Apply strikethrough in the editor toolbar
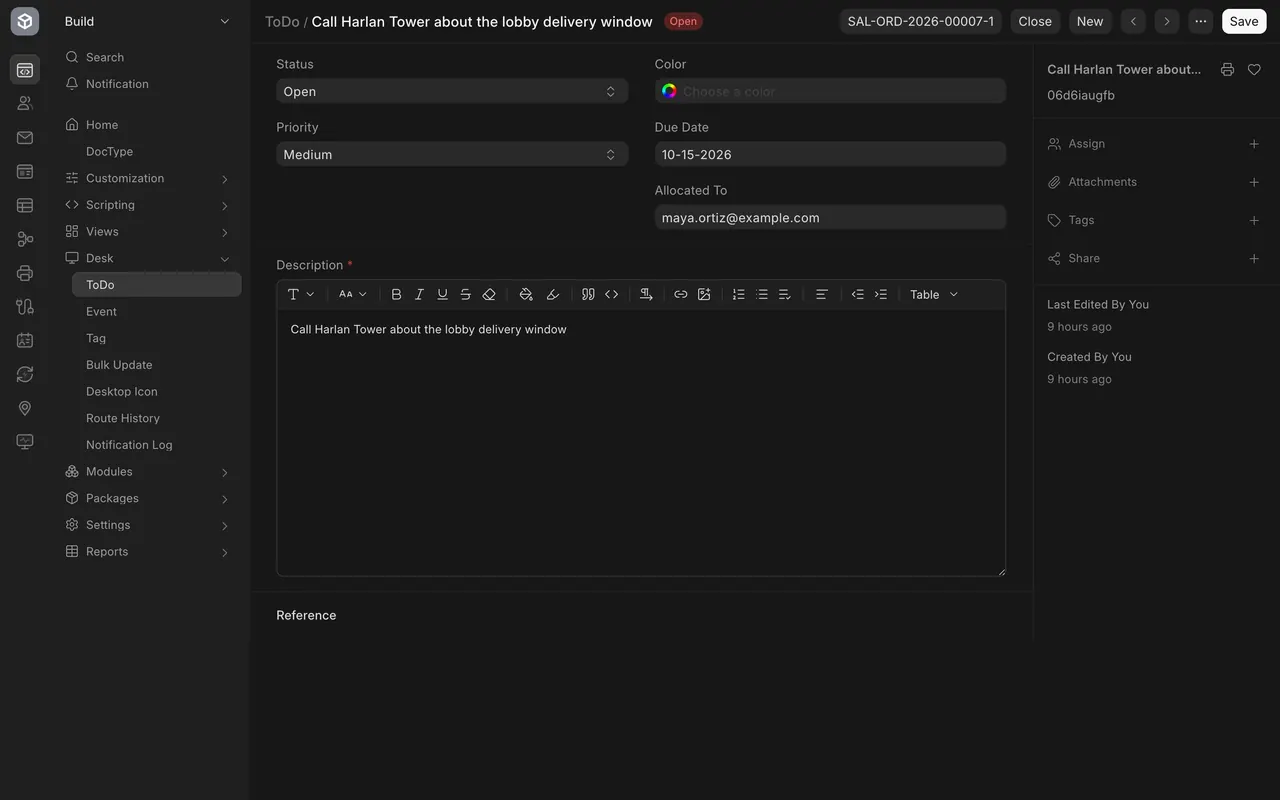The height and width of the screenshot is (800, 1280). click(465, 295)
